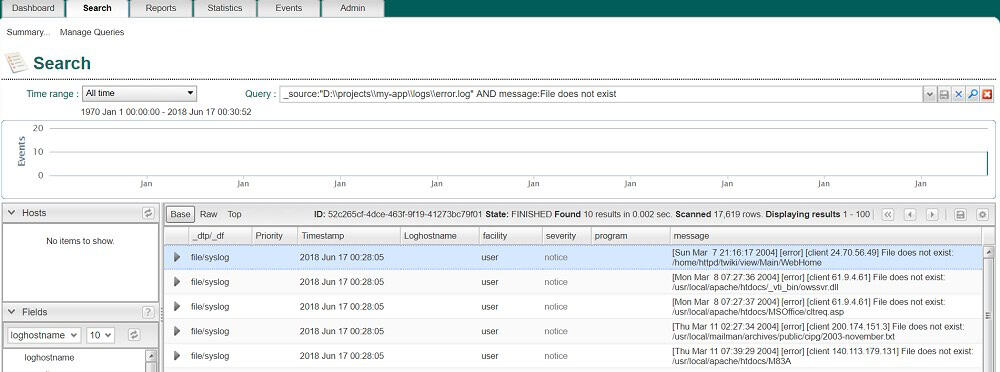Image resolution: width=1000 pixels, height=372 pixels.
Task: Select loghostname in the Fields list
Action: click(x=50, y=357)
